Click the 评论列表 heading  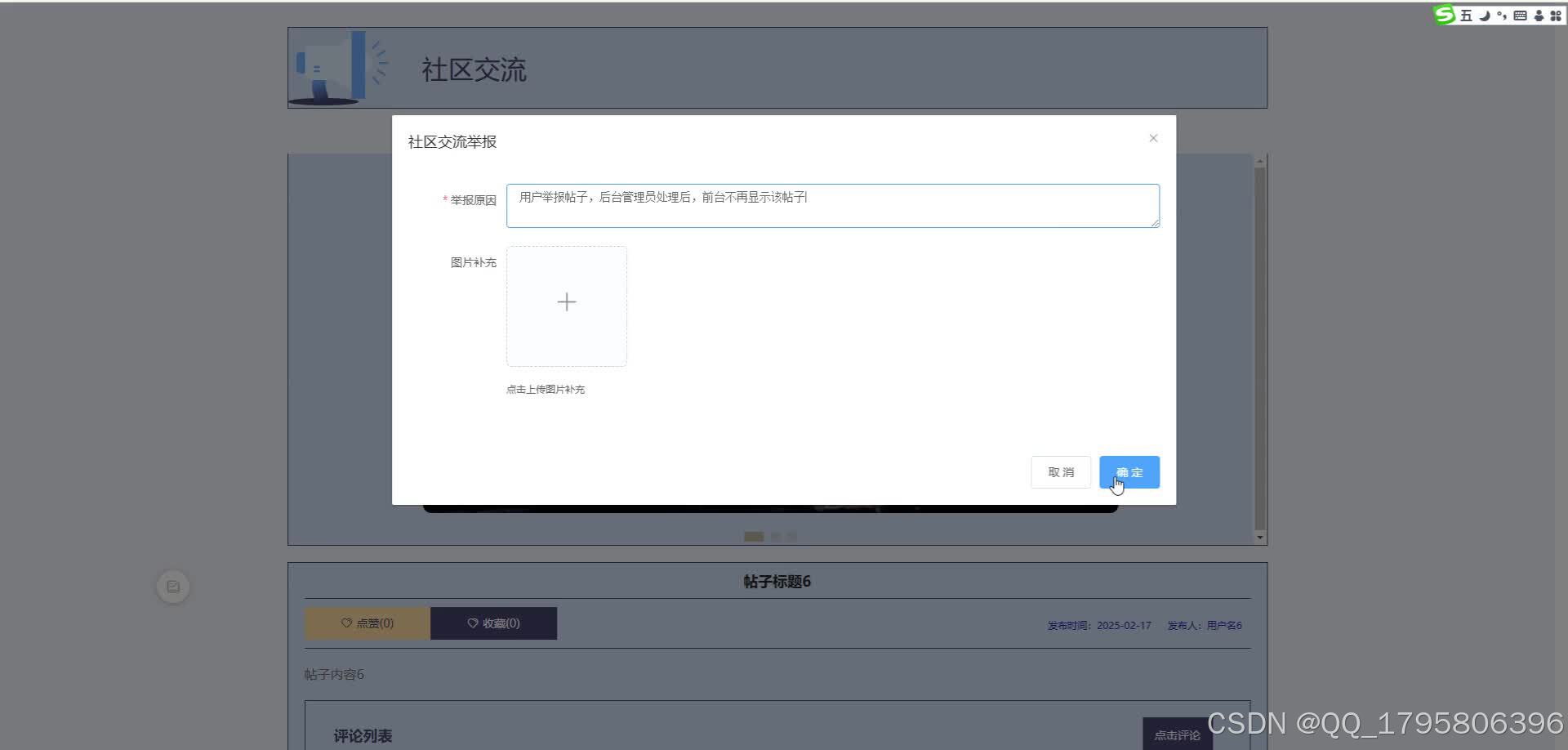point(363,736)
